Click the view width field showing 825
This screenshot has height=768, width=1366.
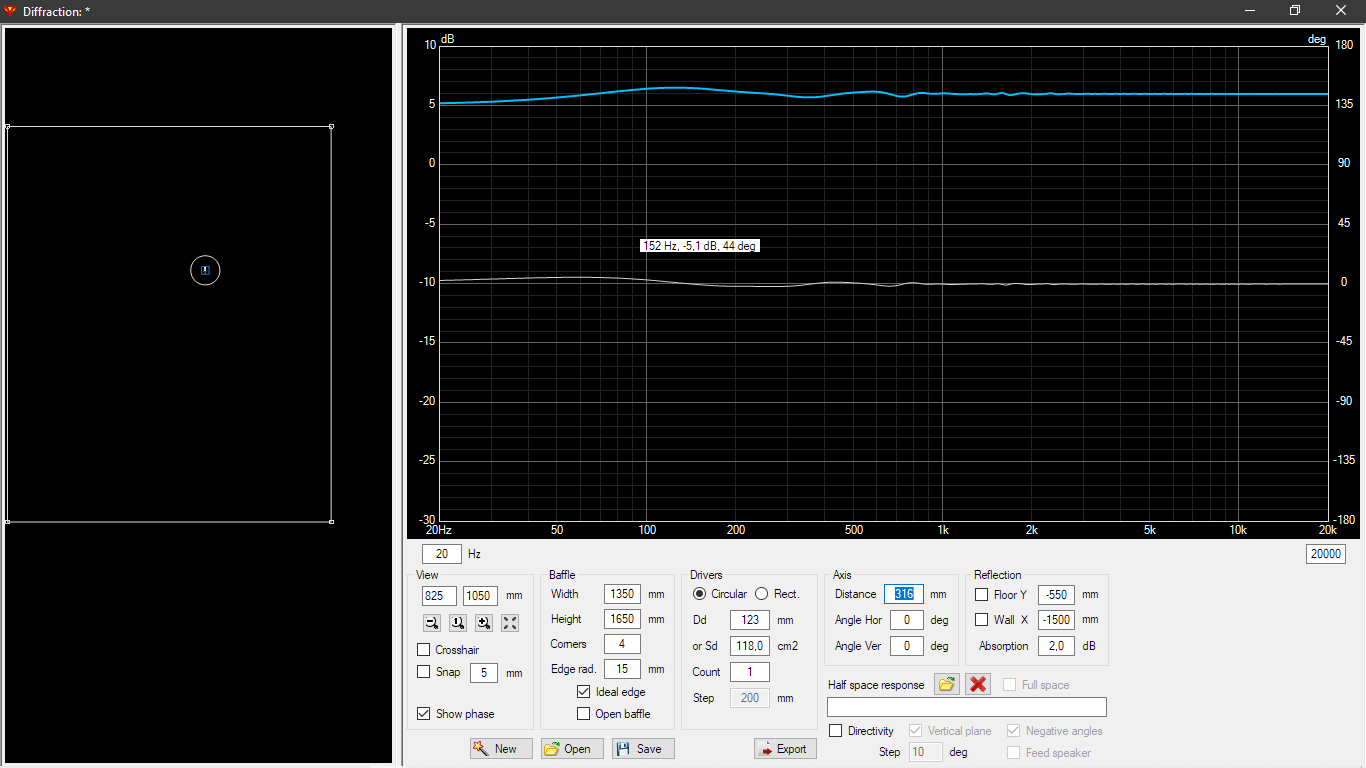[x=439, y=596]
